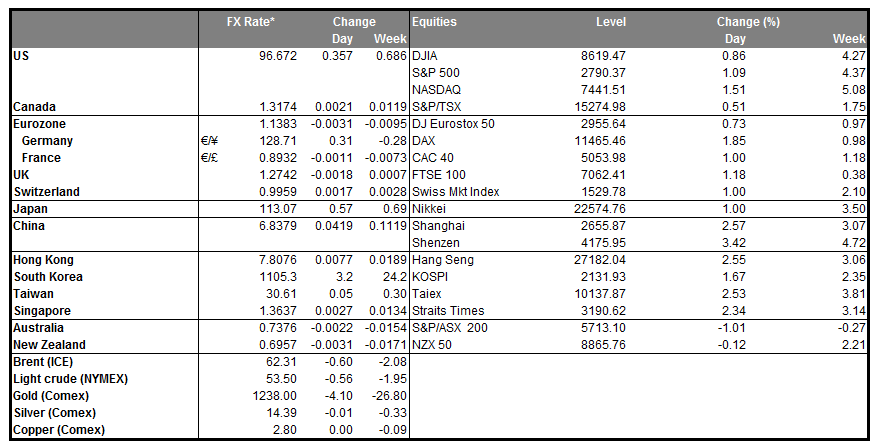Viewport: 879px width, 444px height.
Task: Select the Hang Seng level 27182.04
Action: click(594, 259)
